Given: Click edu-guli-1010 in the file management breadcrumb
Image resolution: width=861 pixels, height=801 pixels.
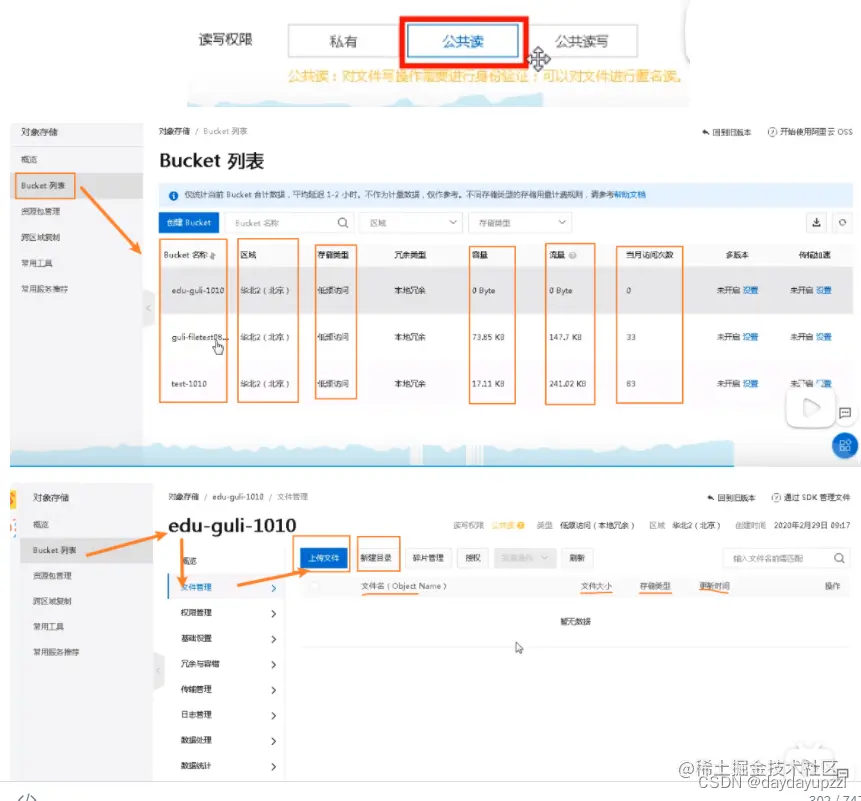Looking at the screenshot, I should click(x=238, y=497).
